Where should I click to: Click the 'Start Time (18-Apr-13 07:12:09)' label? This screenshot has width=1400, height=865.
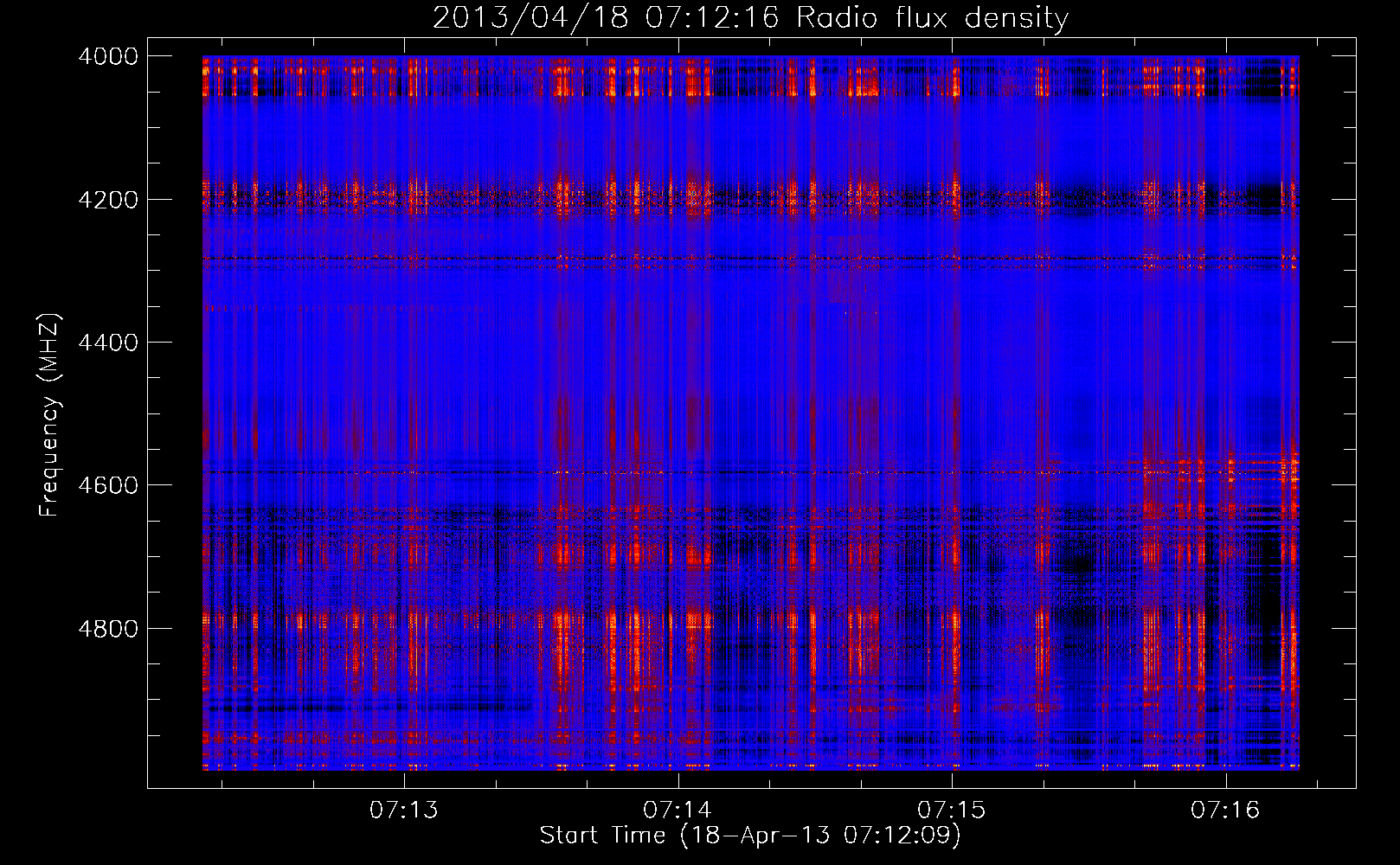pos(751,836)
